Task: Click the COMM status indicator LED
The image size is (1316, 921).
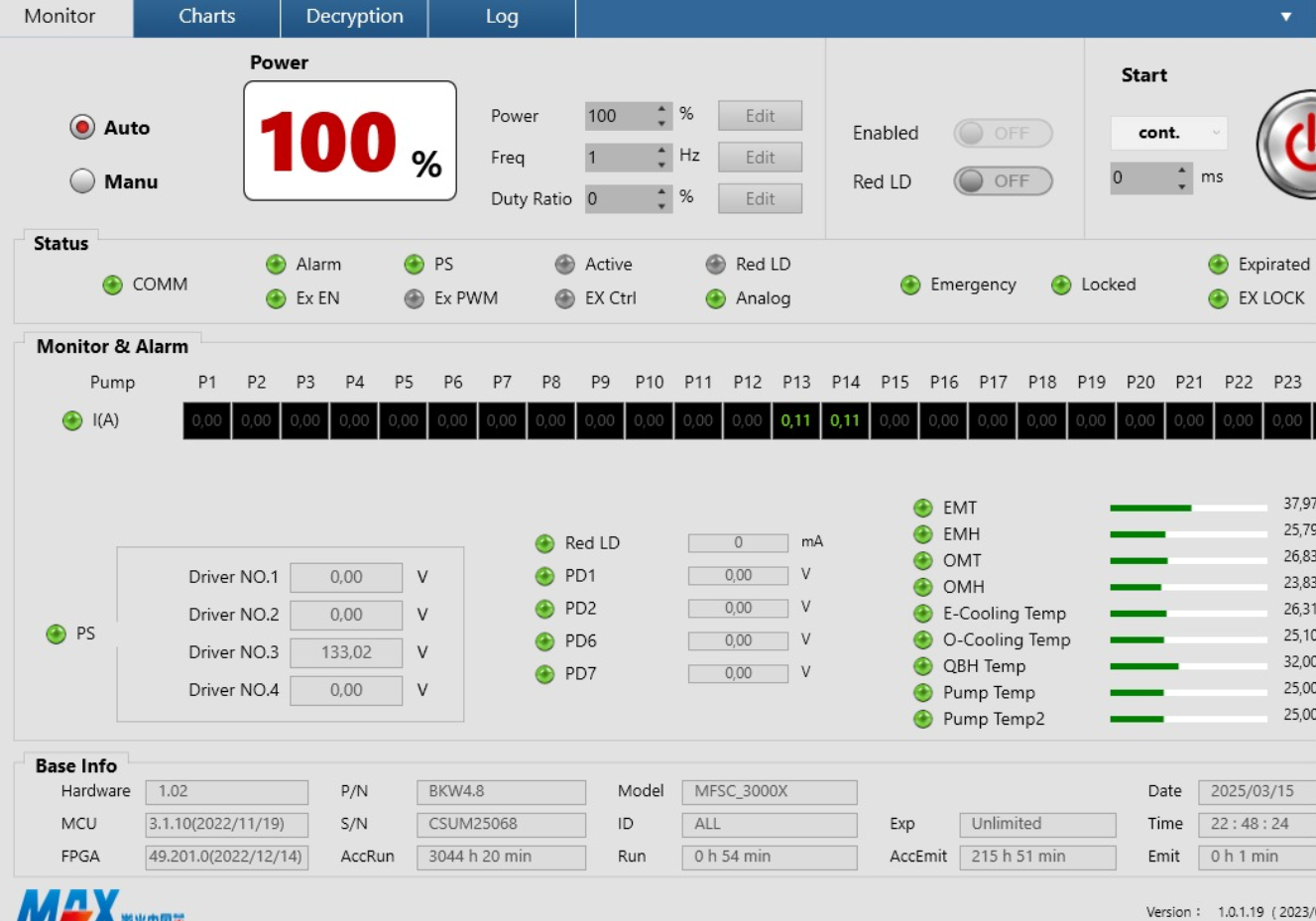Action: [x=113, y=285]
